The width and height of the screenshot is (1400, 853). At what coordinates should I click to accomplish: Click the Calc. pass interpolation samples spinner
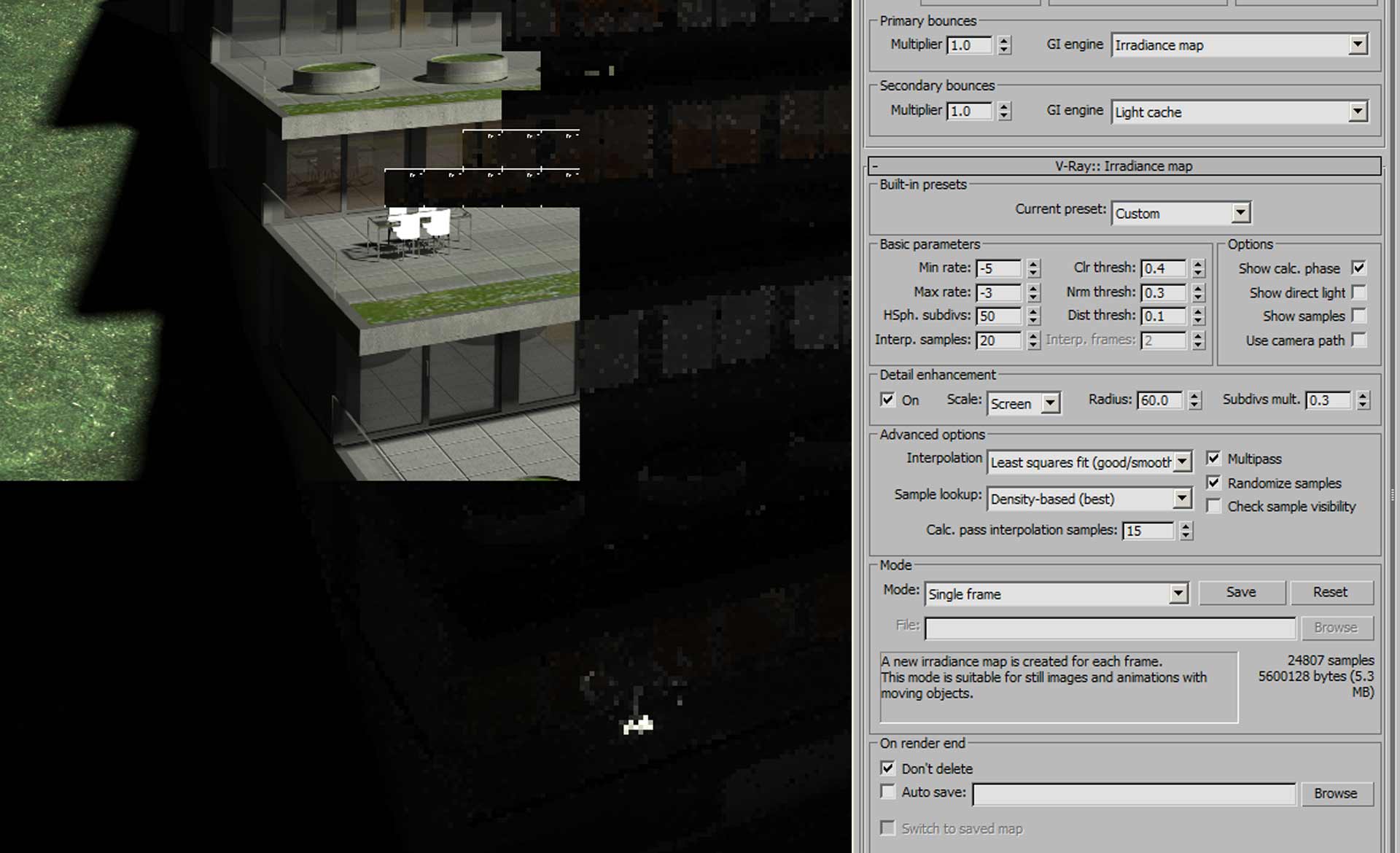point(1186,531)
